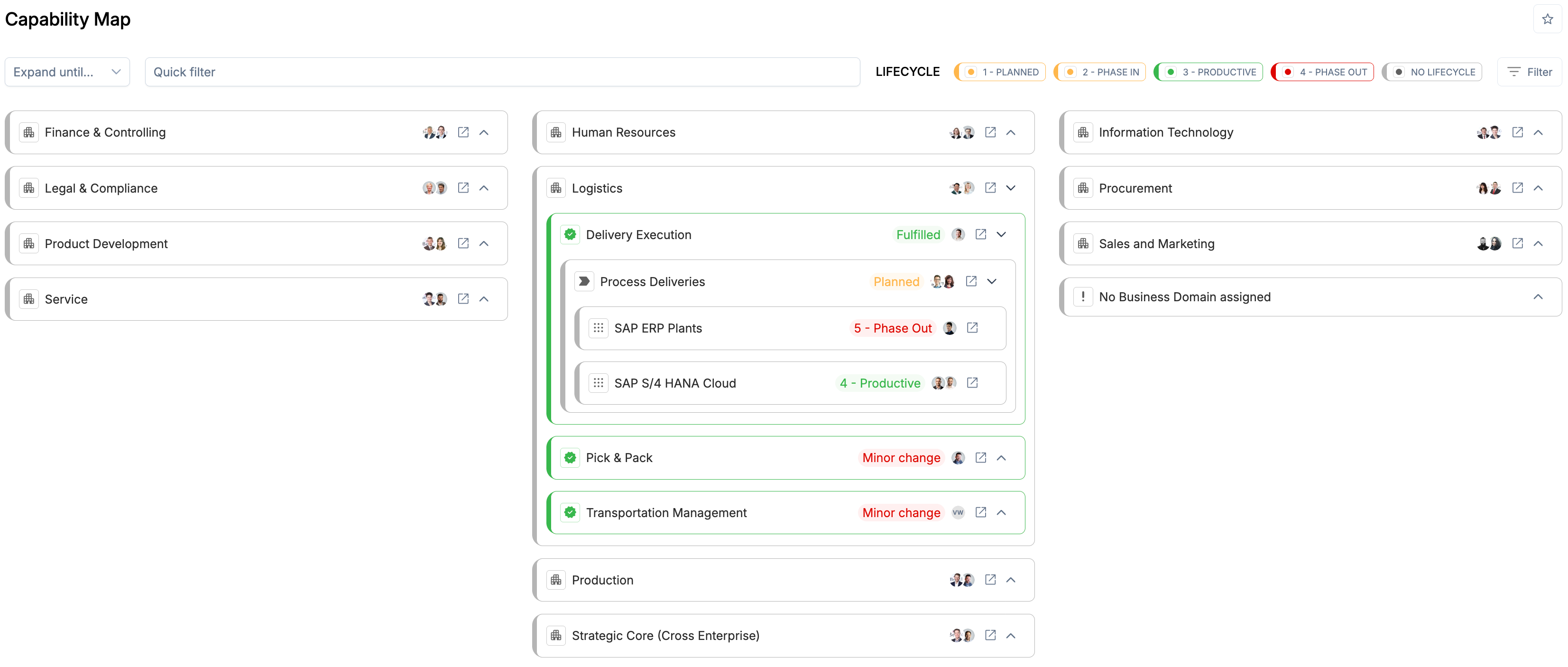Toggle the 3 - Productive lifecycle filter
Viewport: 1568px width, 667px height.
[x=1209, y=72]
